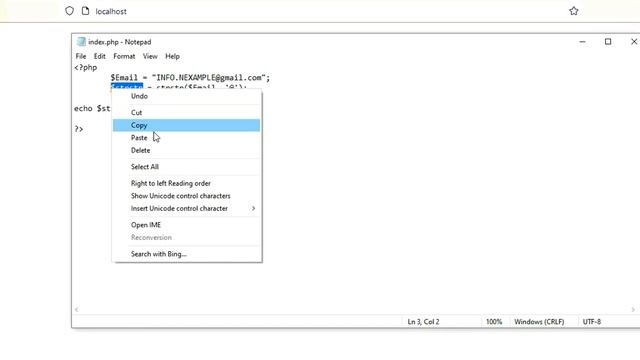This screenshot has height=360, width=640.
Task: Close the Notepad window
Action: (634, 42)
